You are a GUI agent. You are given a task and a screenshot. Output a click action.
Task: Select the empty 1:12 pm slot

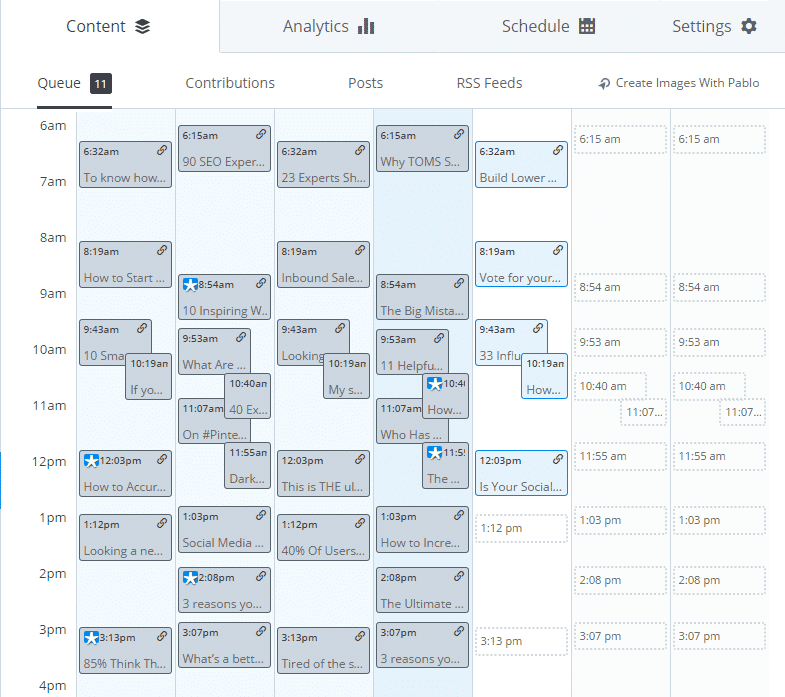(x=521, y=528)
